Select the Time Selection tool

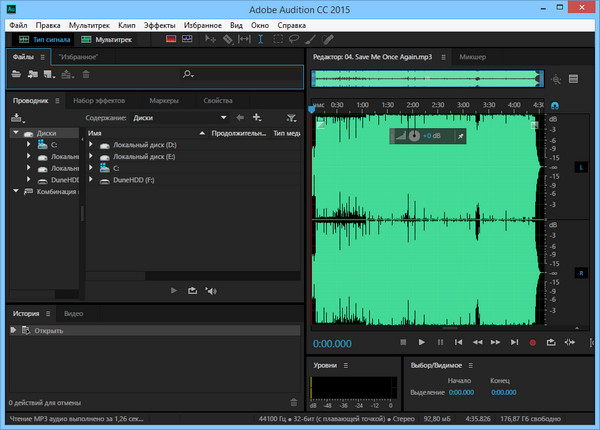coord(260,39)
